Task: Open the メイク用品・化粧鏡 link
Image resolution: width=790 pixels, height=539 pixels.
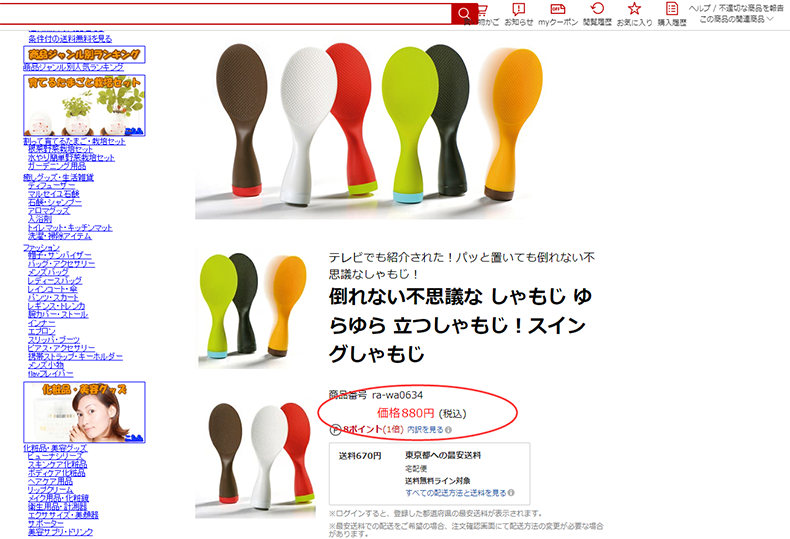Action: coord(58,498)
